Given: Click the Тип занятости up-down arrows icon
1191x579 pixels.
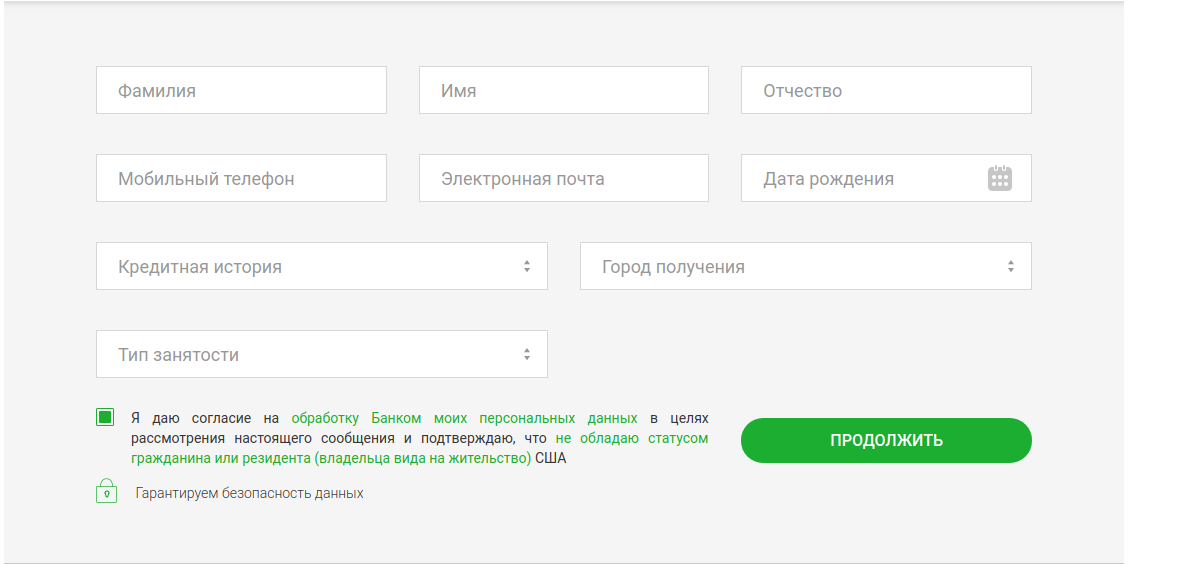Looking at the screenshot, I should pyautogui.click(x=526, y=355).
